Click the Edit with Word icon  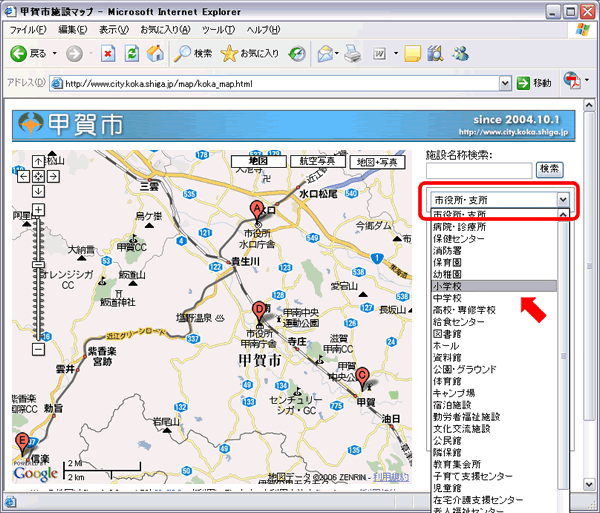coord(380,54)
